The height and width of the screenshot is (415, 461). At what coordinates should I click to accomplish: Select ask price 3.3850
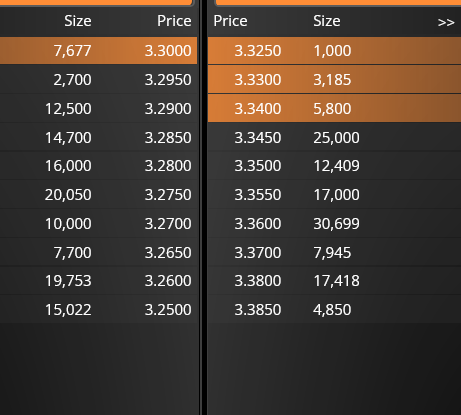click(x=258, y=310)
